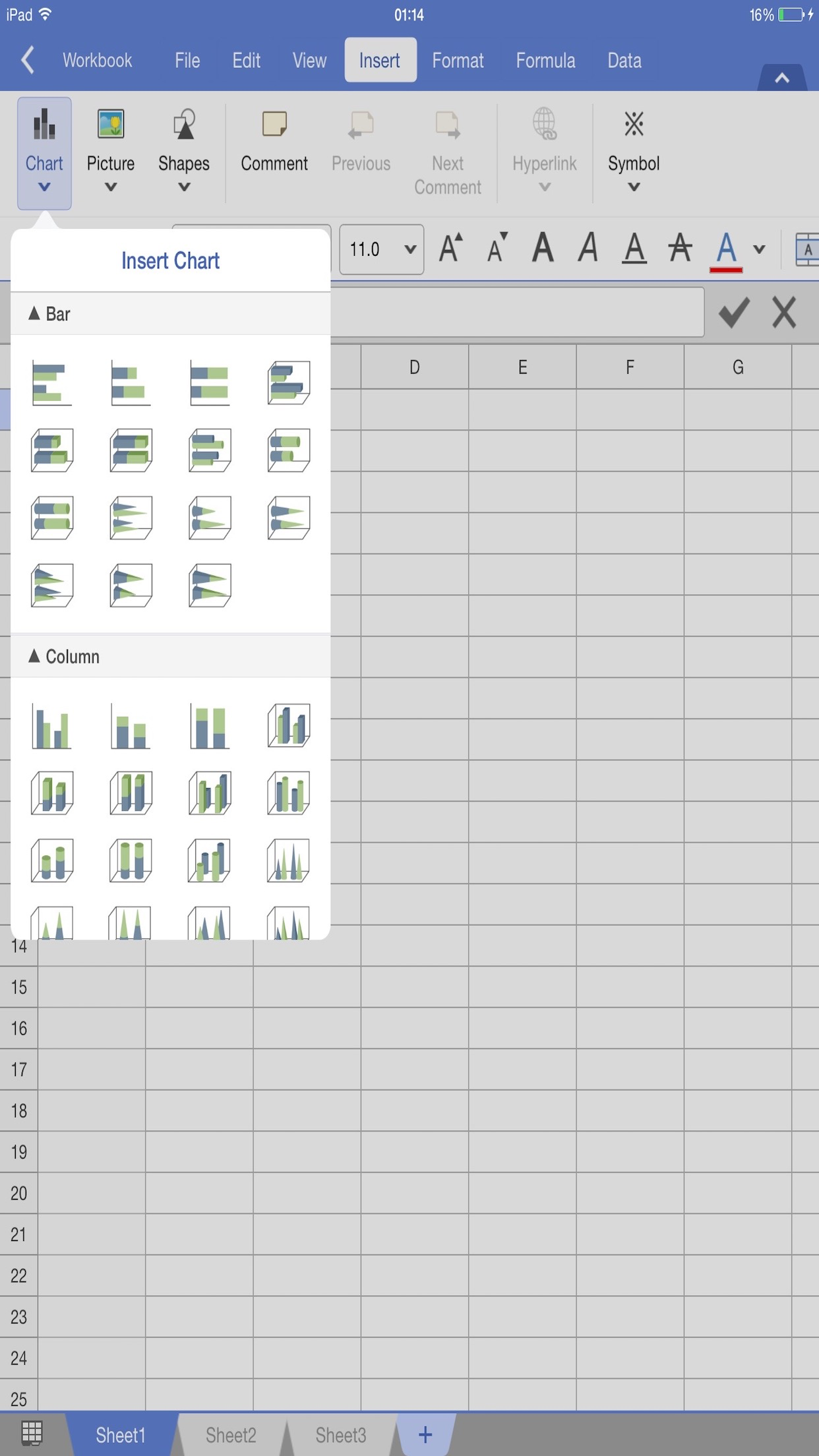
Task: Toggle strikethrough text formatting
Action: (680, 249)
